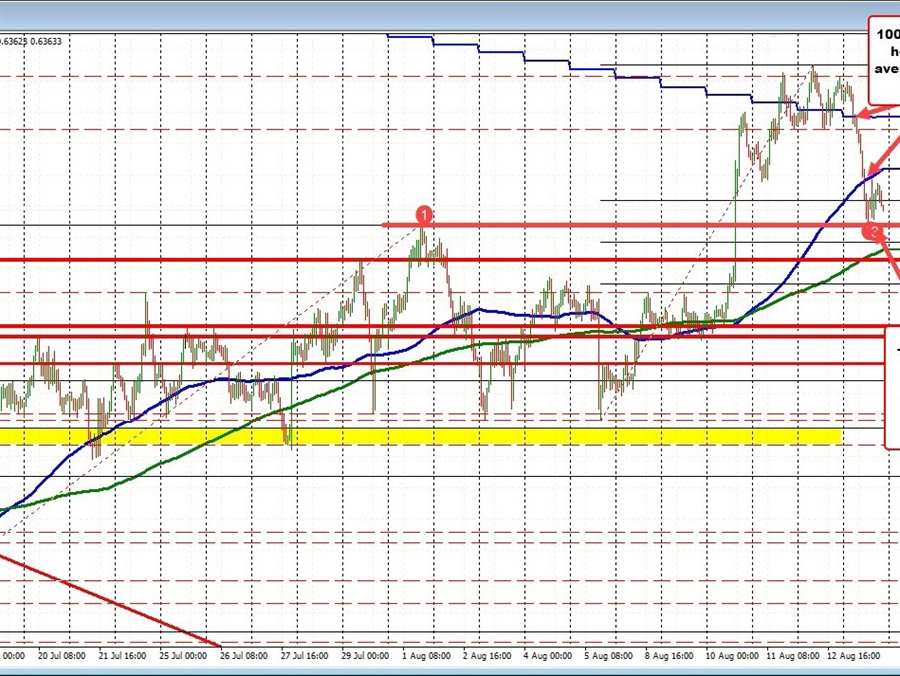The height and width of the screenshot is (676, 900).
Task: Click the 21 Jul 16:00 time label
Action: pyautogui.click(x=124, y=656)
